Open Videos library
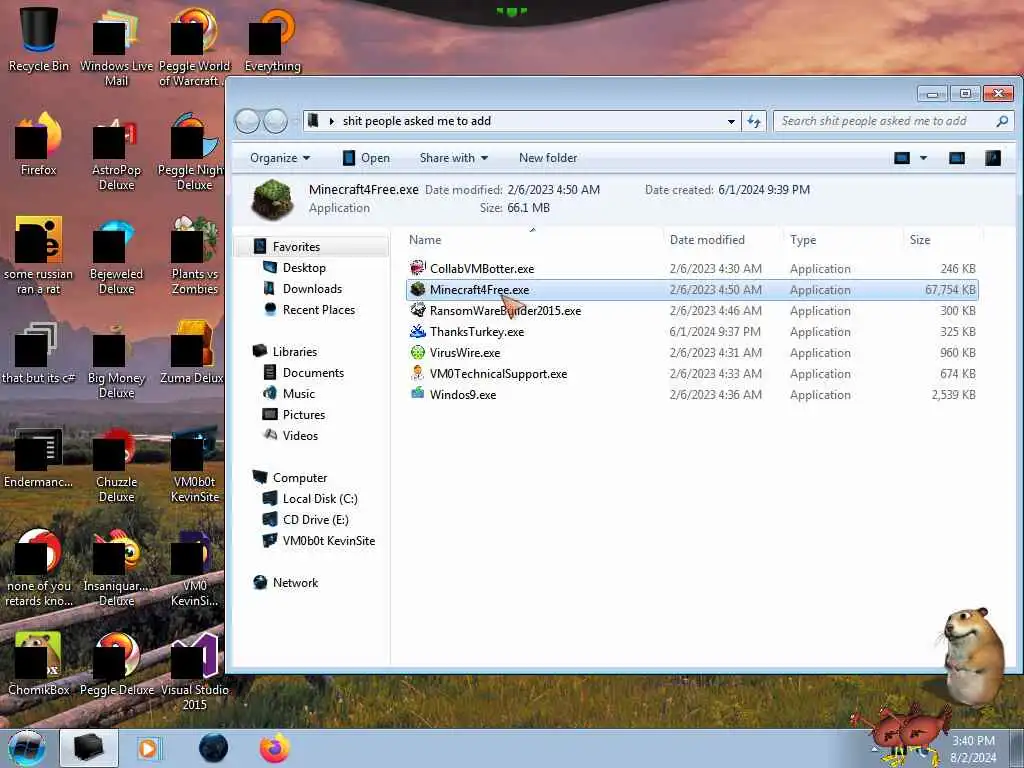The image size is (1024, 768). point(300,435)
